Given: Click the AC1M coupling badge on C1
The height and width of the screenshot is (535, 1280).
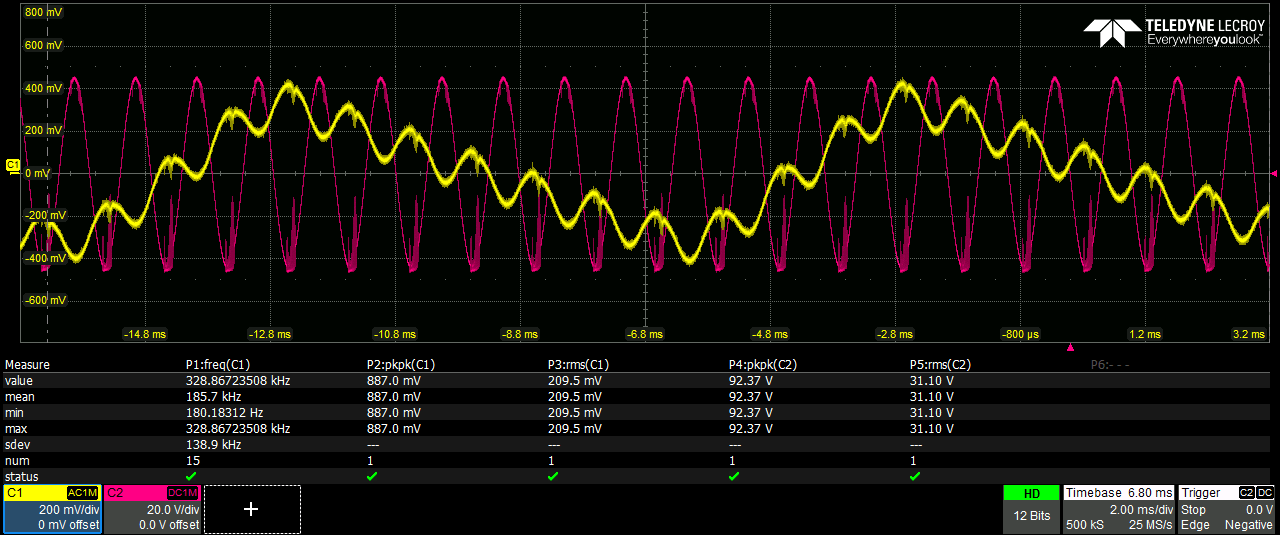Looking at the screenshot, I should 82,493.
